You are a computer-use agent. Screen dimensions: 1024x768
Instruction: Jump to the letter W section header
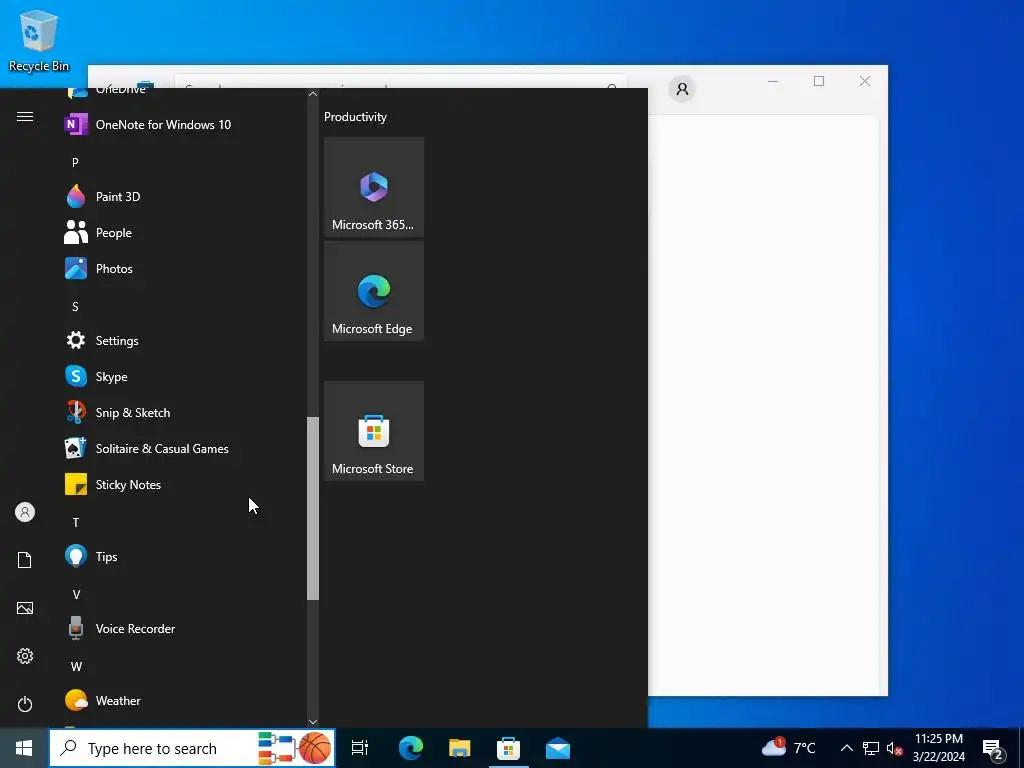coord(76,666)
